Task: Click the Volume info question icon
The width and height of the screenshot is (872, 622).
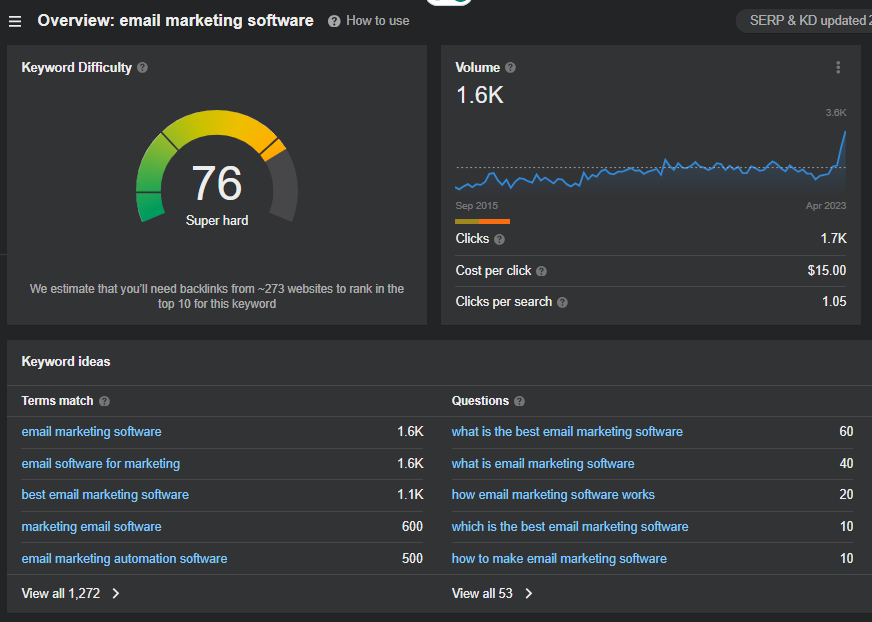Action: click(x=511, y=68)
